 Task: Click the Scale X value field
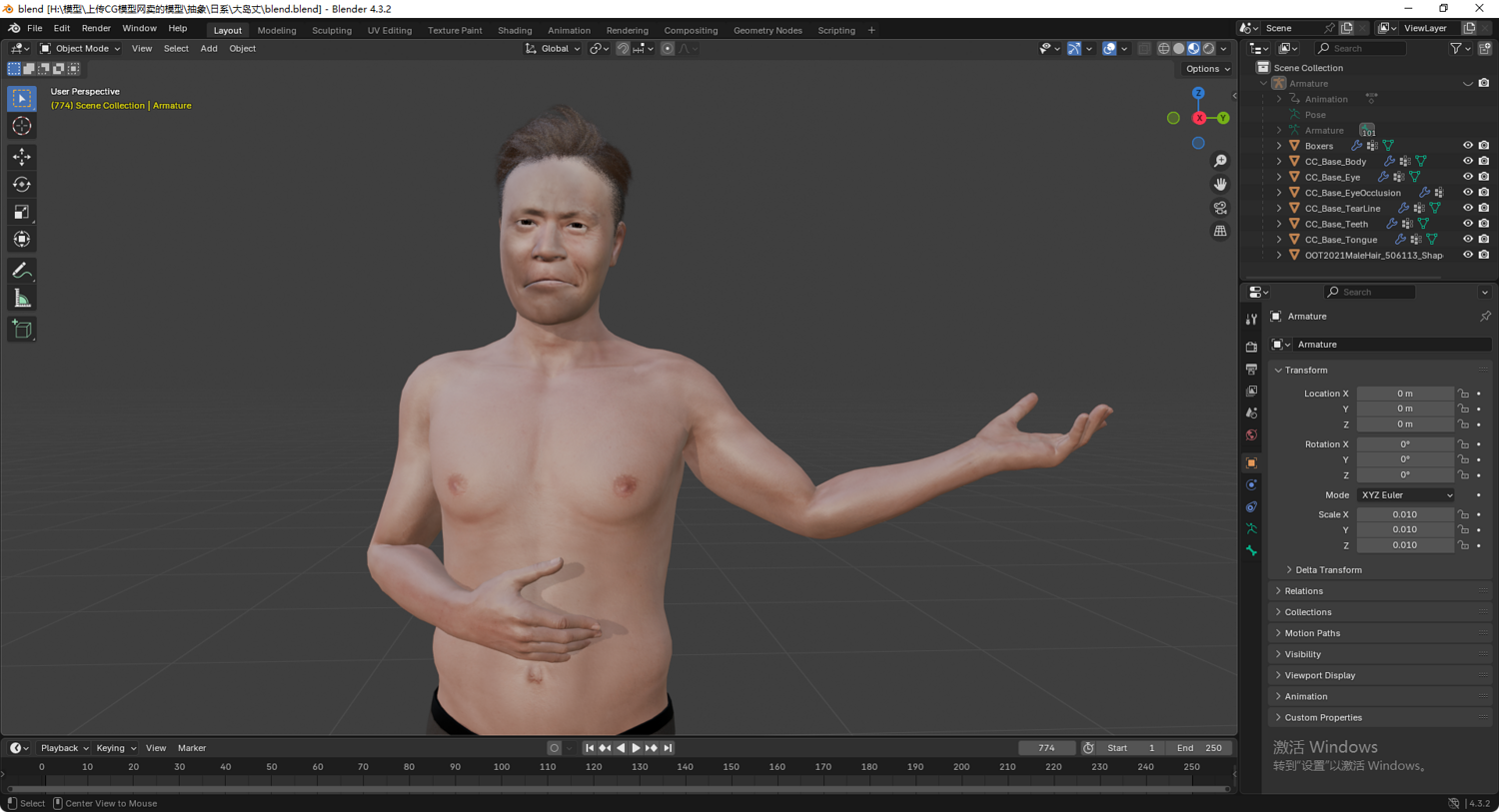(1405, 514)
